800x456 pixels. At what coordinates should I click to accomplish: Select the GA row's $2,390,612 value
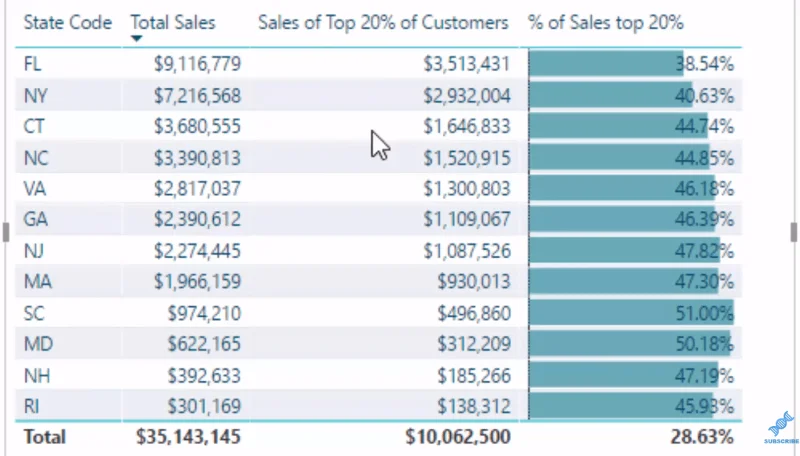(x=197, y=219)
